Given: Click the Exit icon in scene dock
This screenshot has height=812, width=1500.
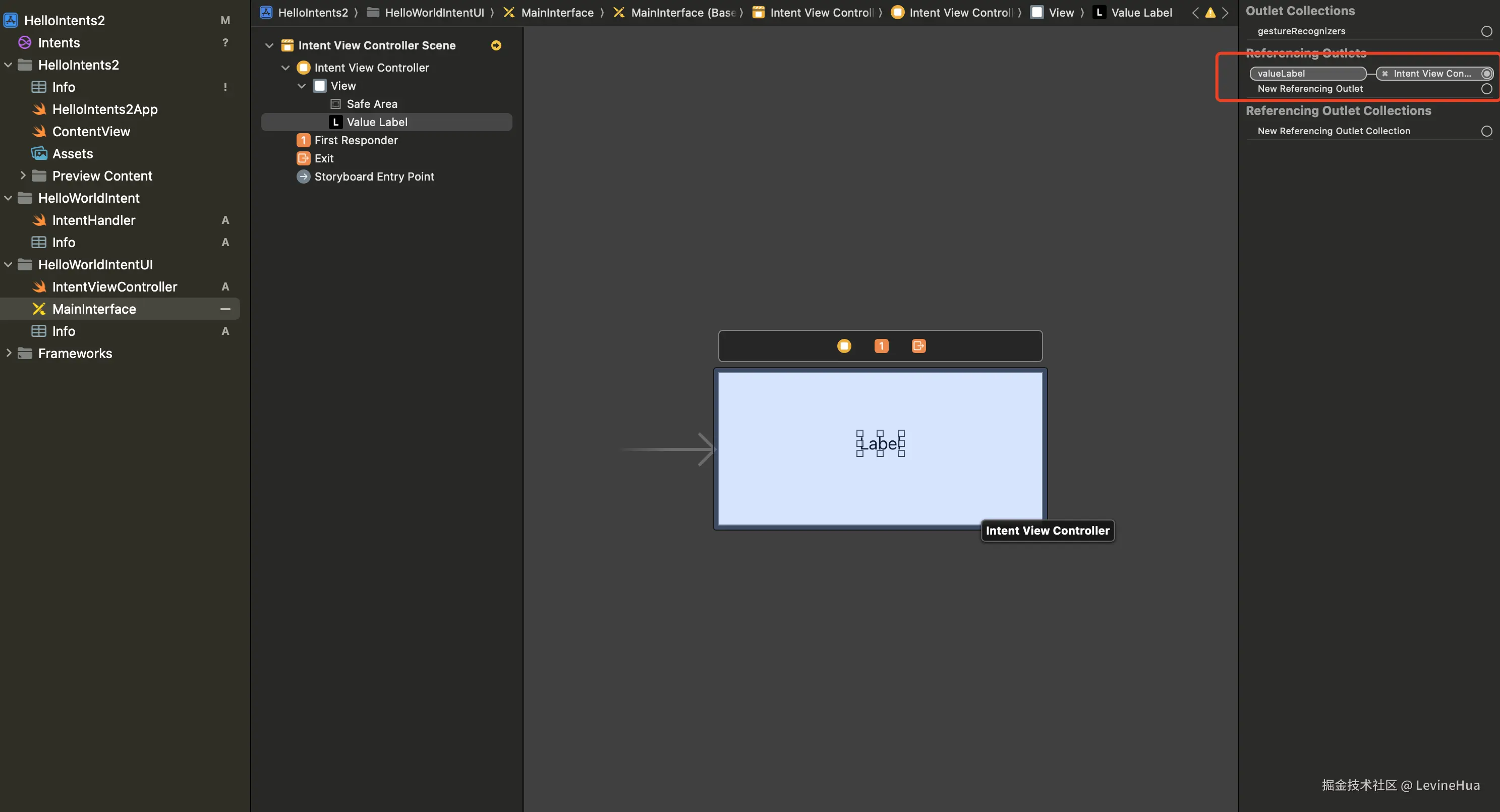Looking at the screenshot, I should [x=918, y=346].
